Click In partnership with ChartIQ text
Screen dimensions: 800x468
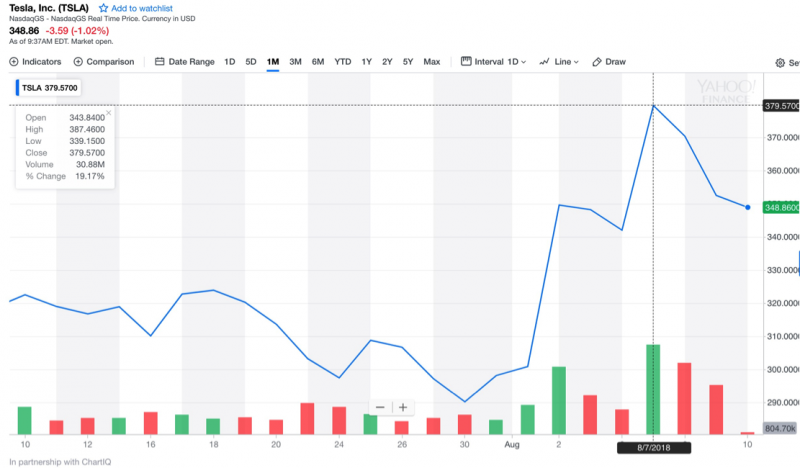(x=60, y=462)
